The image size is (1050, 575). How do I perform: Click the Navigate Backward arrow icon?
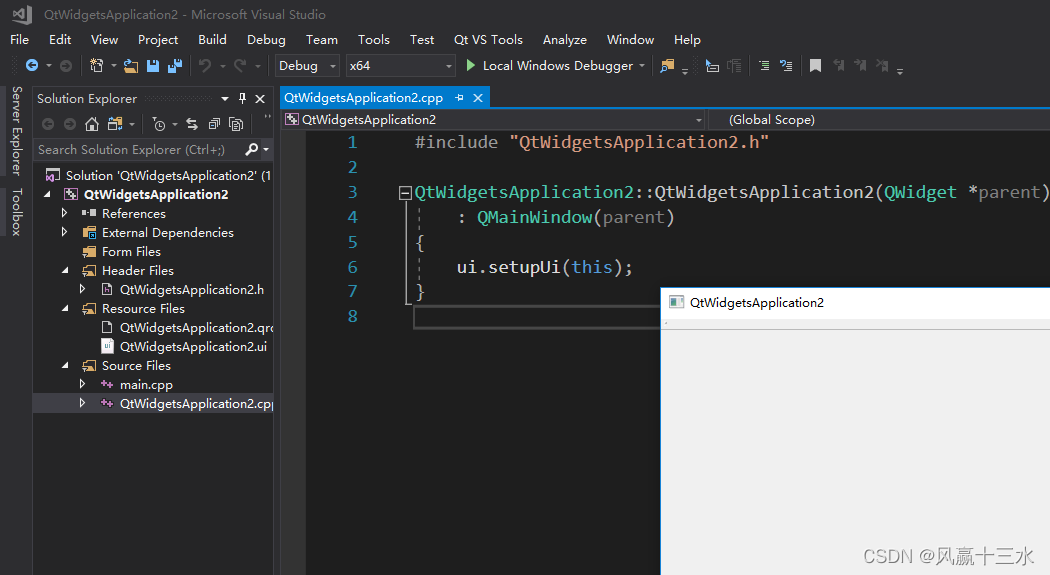(32, 66)
